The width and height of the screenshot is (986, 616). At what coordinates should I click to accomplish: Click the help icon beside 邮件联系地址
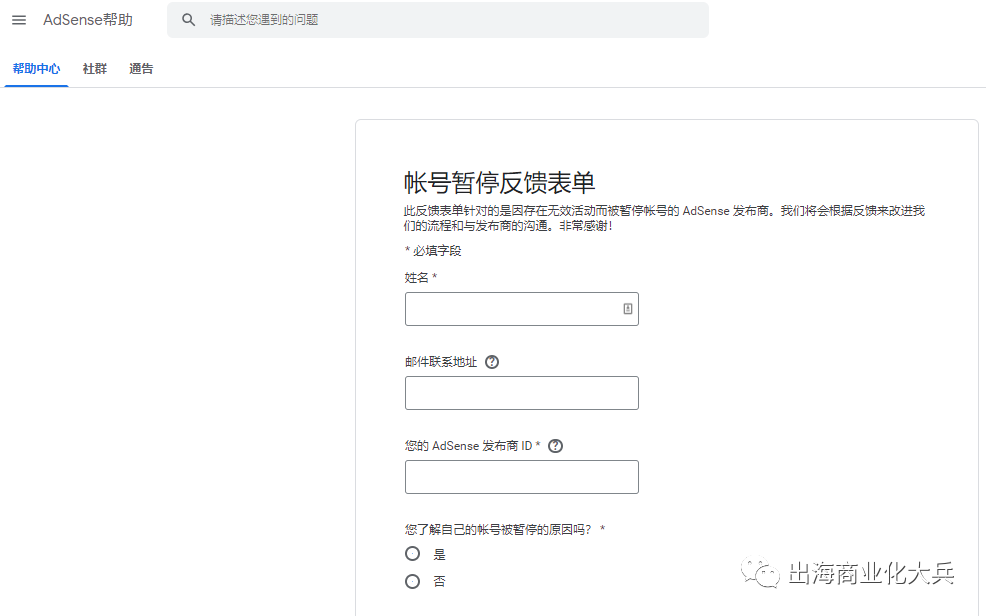pos(492,362)
